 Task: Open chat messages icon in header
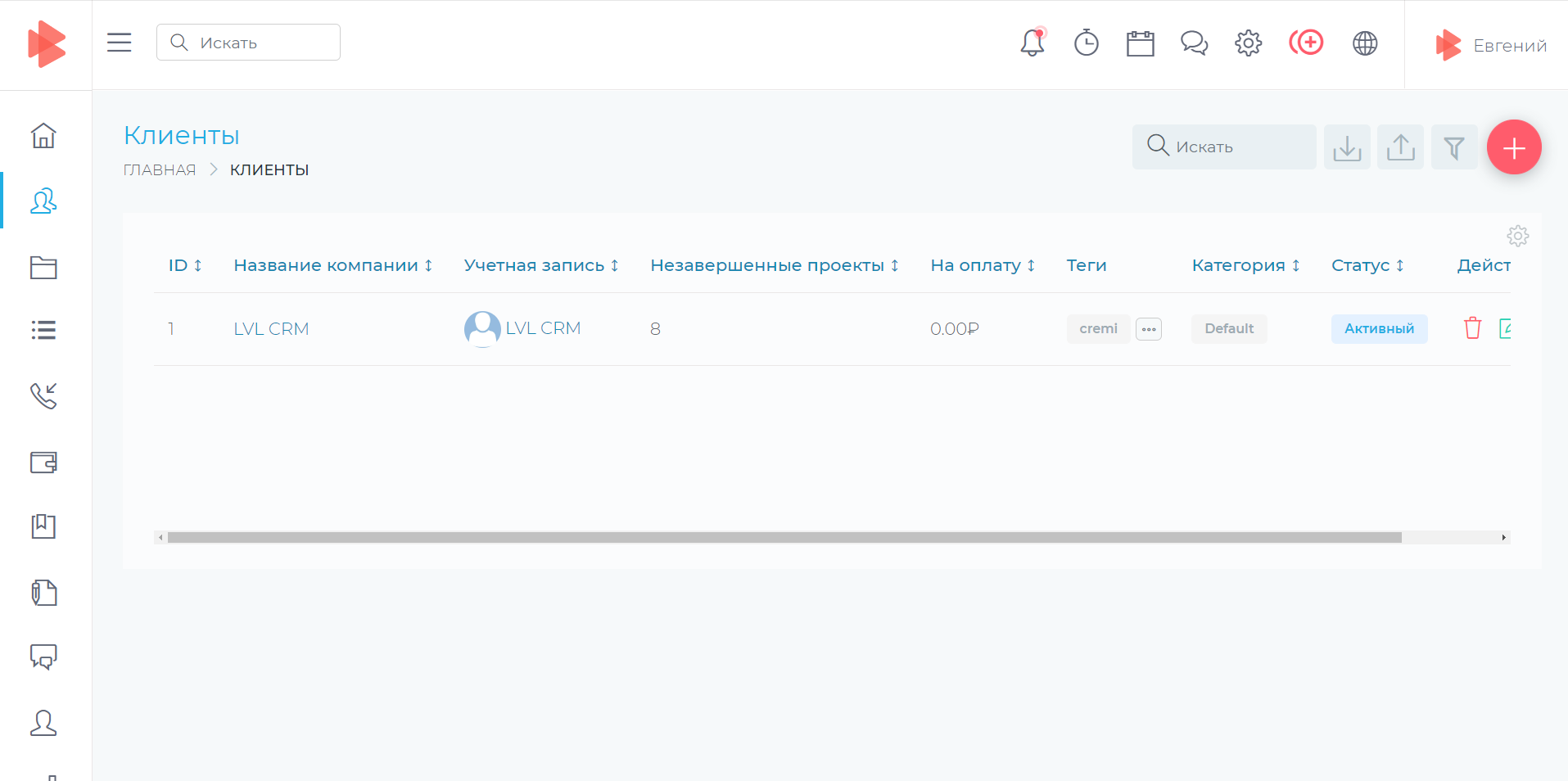(x=1194, y=43)
